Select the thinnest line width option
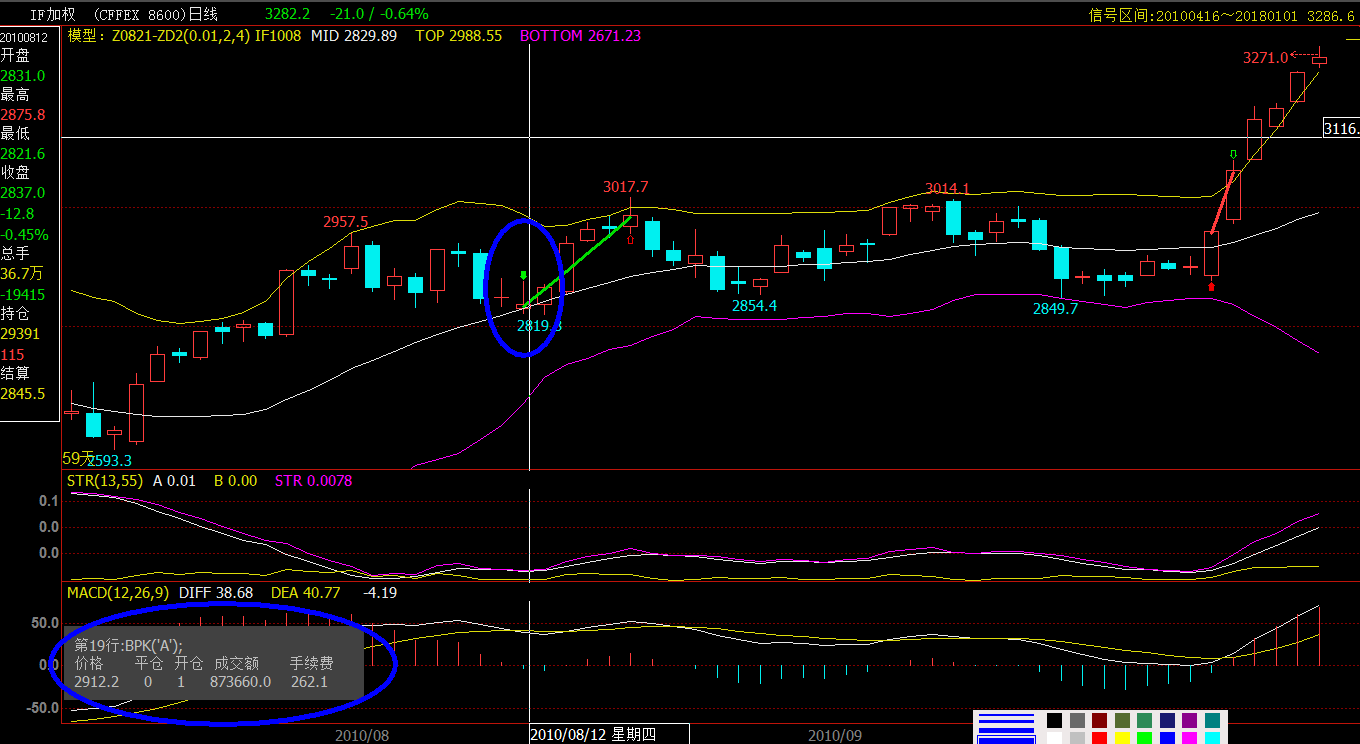 pos(1006,715)
